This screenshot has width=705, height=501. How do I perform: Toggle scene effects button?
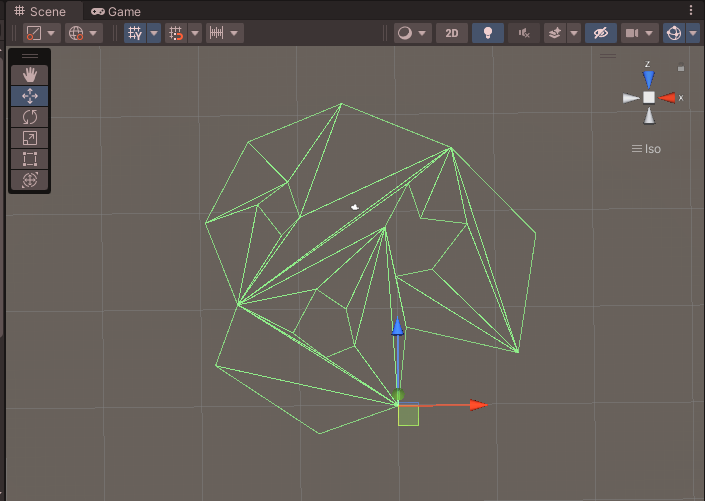(x=555, y=33)
